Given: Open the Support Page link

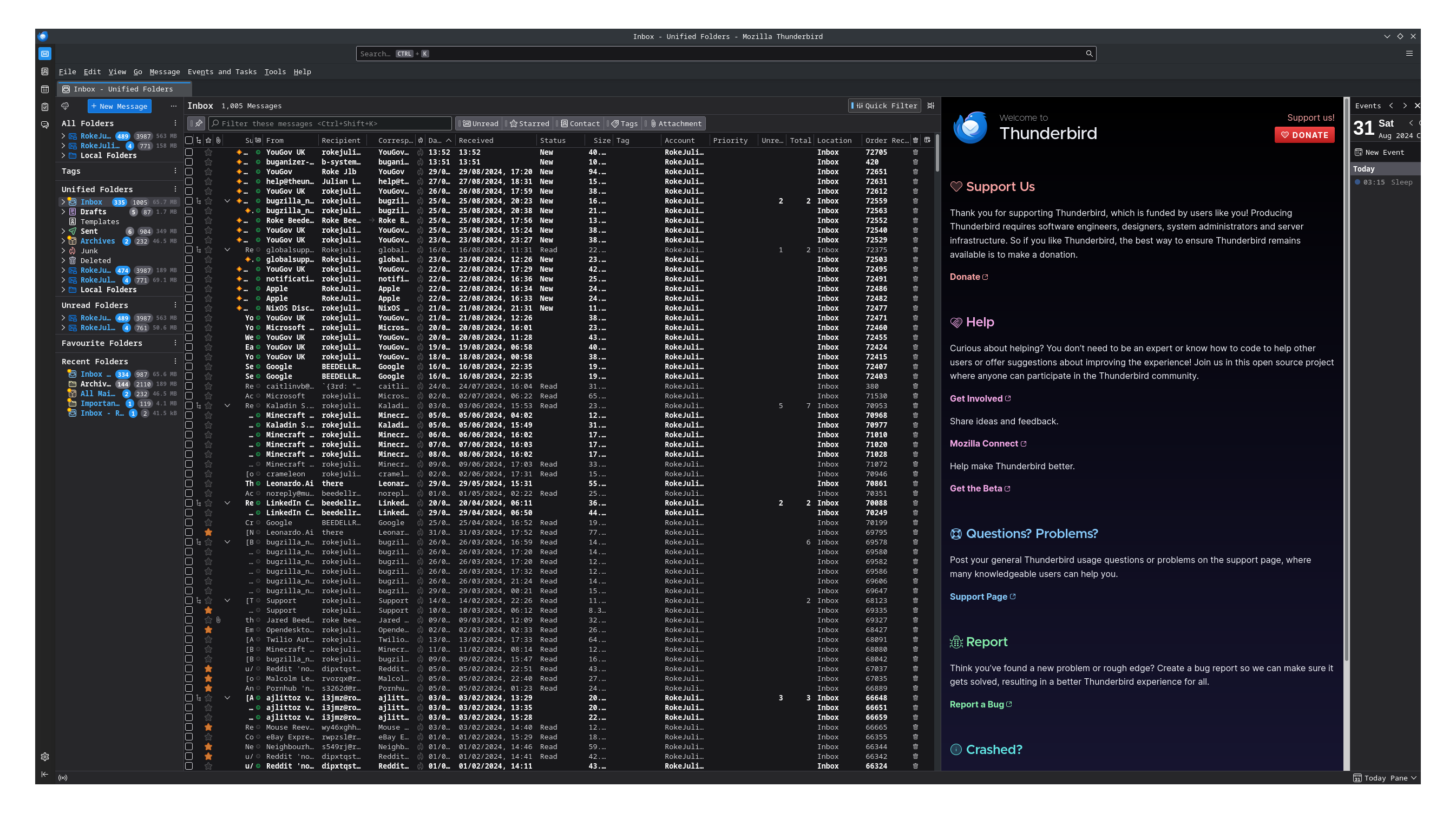Looking at the screenshot, I should click(982, 597).
